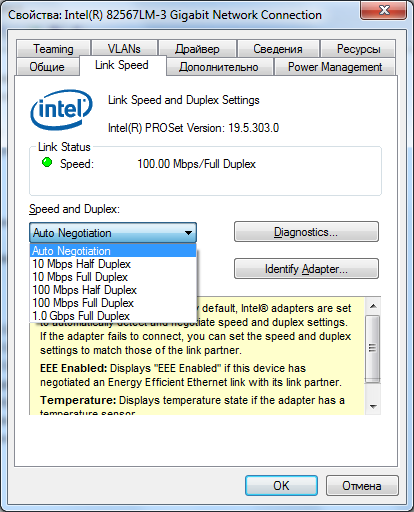414x512 pixels.
Task: Open the Драйвер tab
Action: [197, 49]
